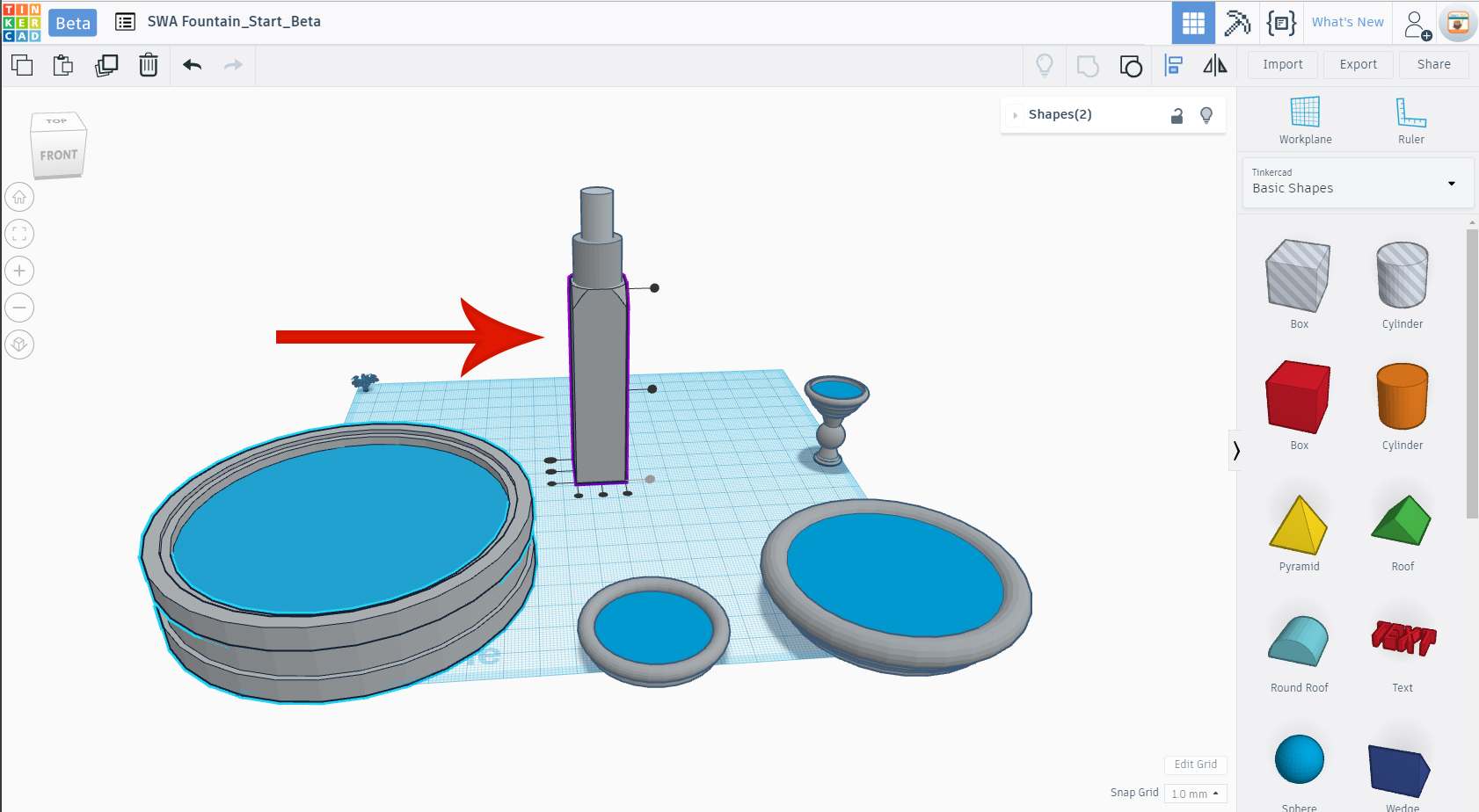The width and height of the screenshot is (1479, 812).
Task: Click the add user icon
Action: pos(1417,25)
